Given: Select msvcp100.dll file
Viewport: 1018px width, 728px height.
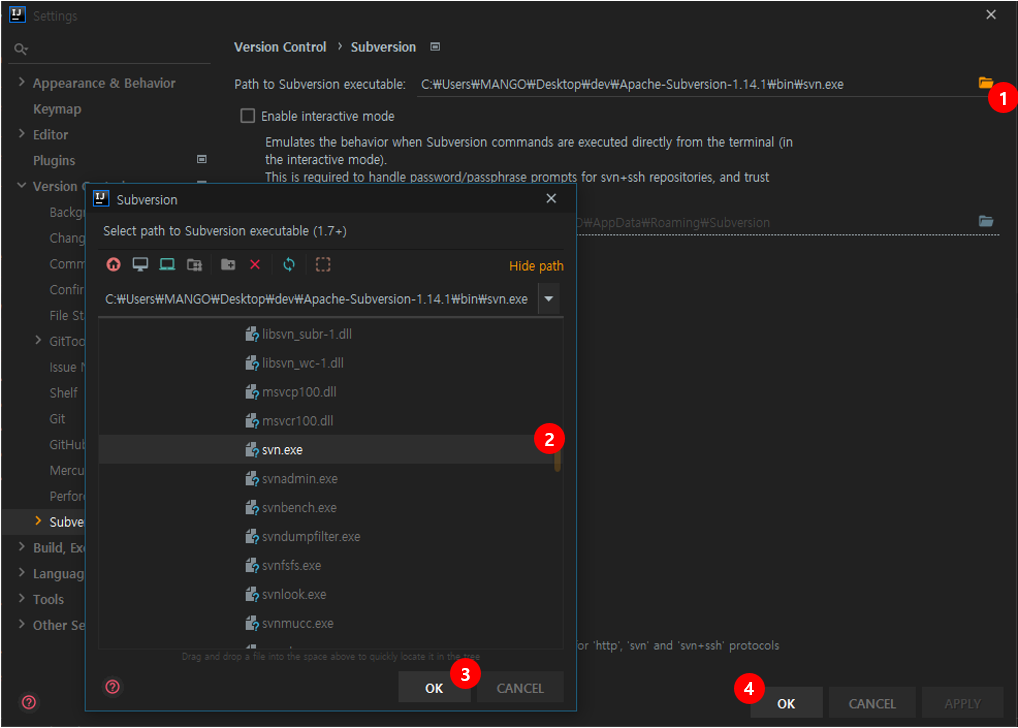Looking at the screenshot, I should pyautogui.click(x=330, y=392).
